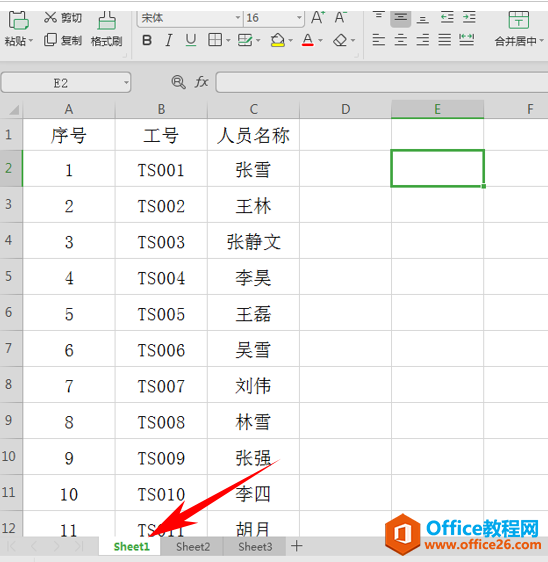
Task: Click the eraser clear formatting icon
Action: tap(340, 40)
